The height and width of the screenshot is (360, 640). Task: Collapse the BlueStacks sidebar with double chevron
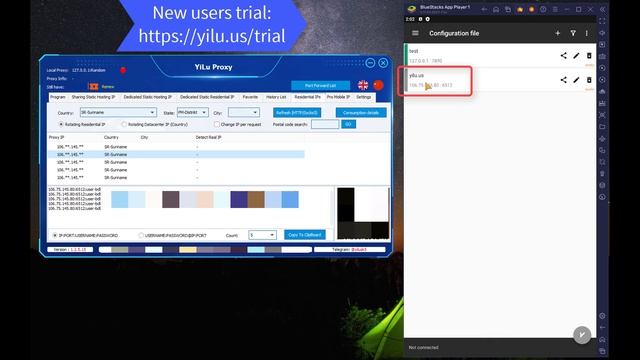click(x=602, y=9)
